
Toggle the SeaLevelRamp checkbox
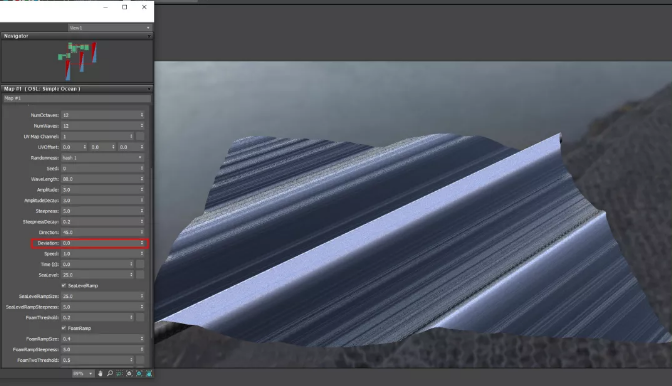point(64,285)
